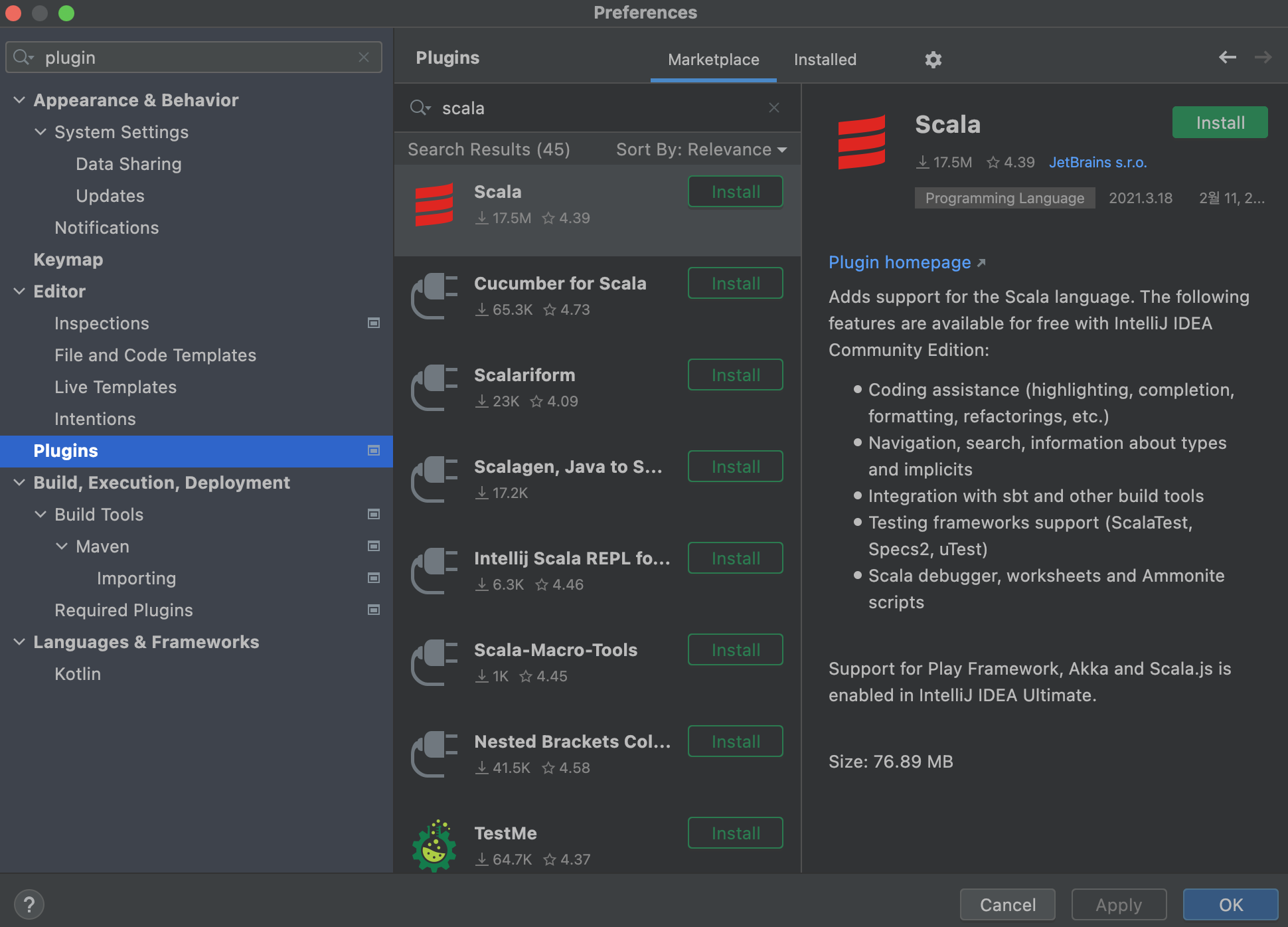1288x927 pixels.
Task: Install the Nested Brackets plugin
Action: pyautogui.click(x=735, y=742)
